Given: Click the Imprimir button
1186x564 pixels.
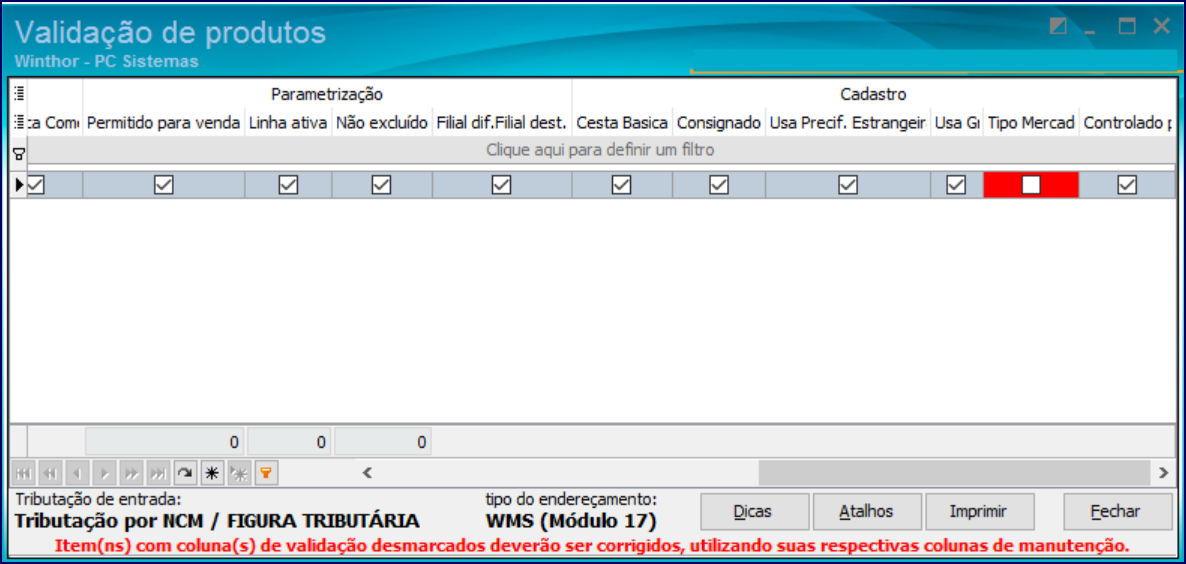Looking at the screenshot, I should (979, 512).
